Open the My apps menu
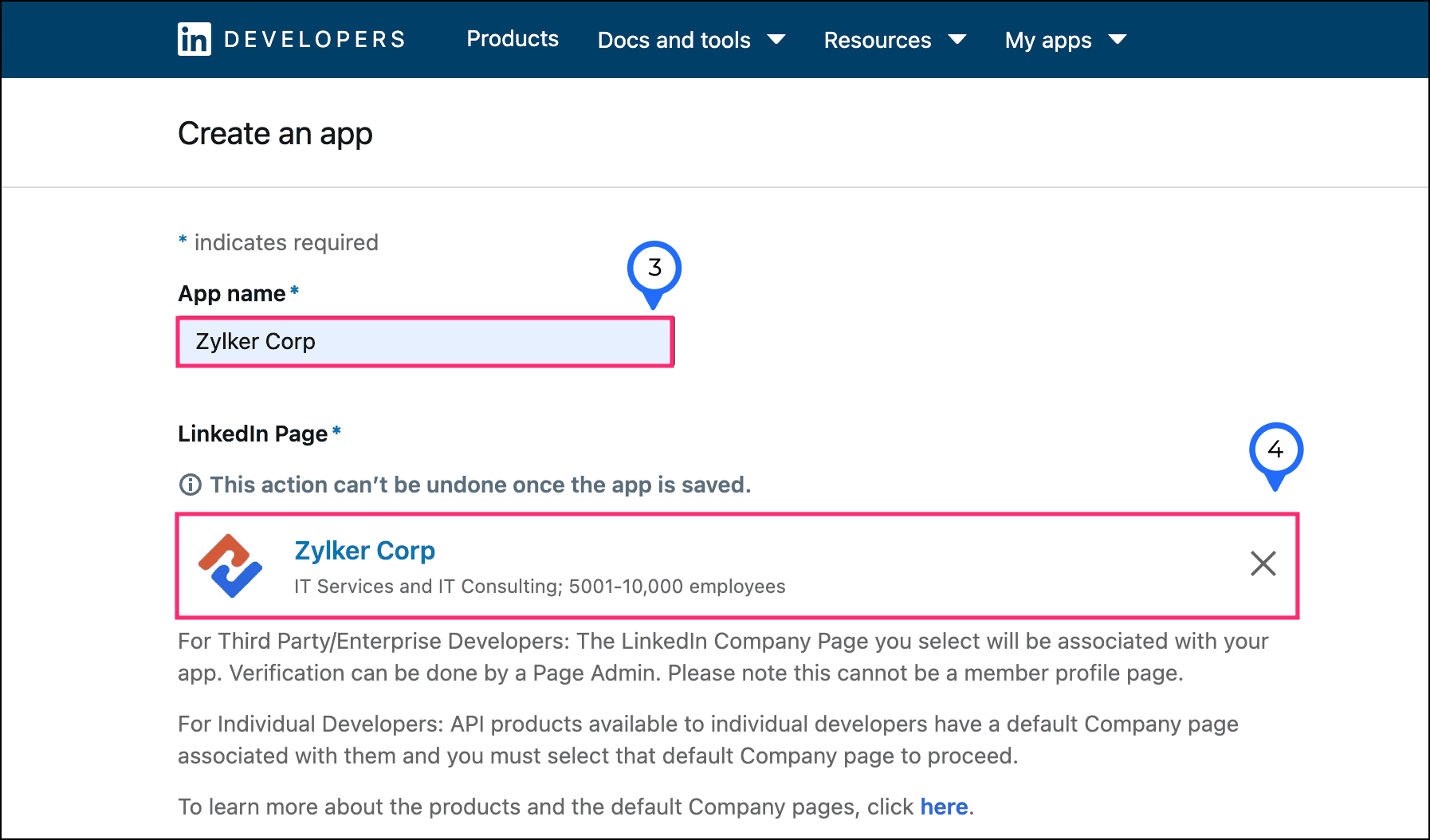This screenshot has height=840, width=1430. 1047,40
